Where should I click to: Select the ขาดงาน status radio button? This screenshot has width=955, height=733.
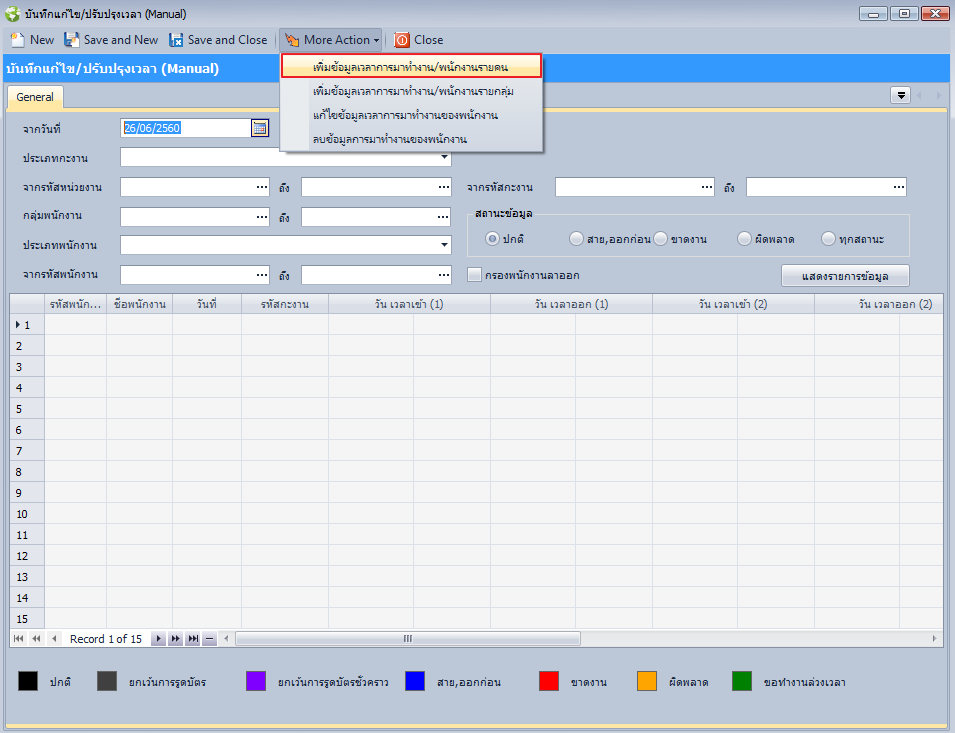point(660,239)
